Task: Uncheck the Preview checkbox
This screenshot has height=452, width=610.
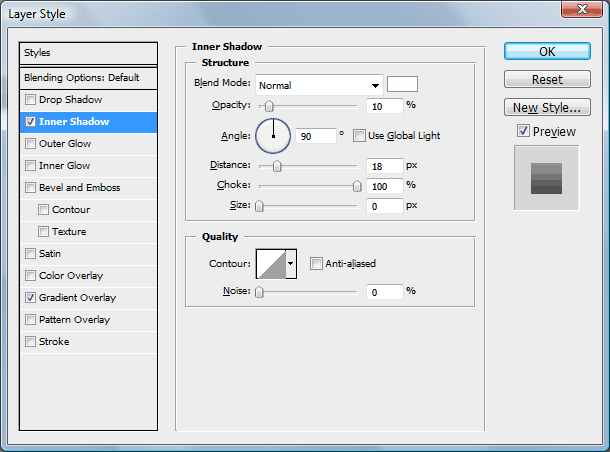Action: pos(524,131)
